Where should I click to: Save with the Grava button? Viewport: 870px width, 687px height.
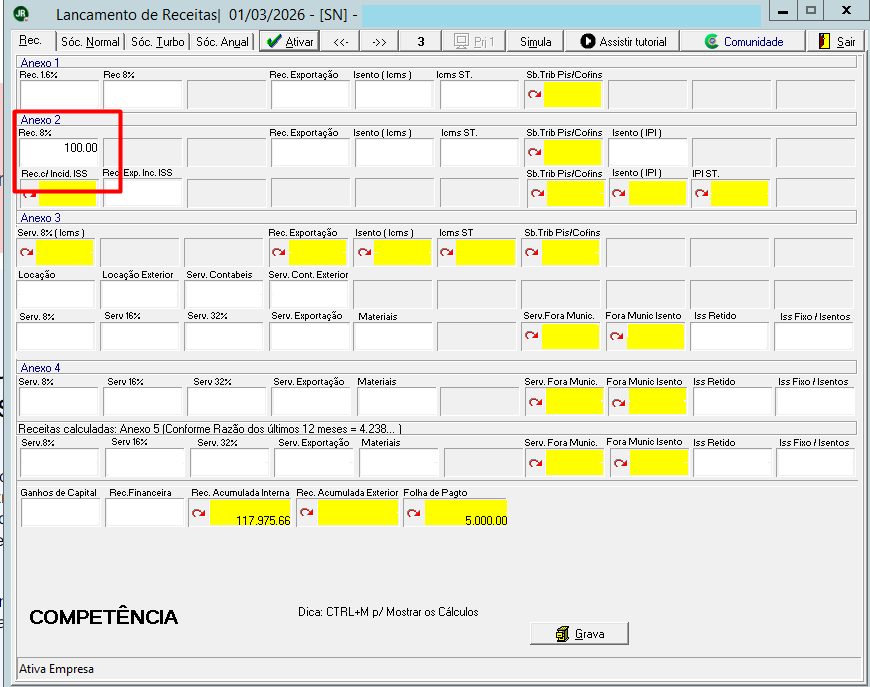(579, 634)
